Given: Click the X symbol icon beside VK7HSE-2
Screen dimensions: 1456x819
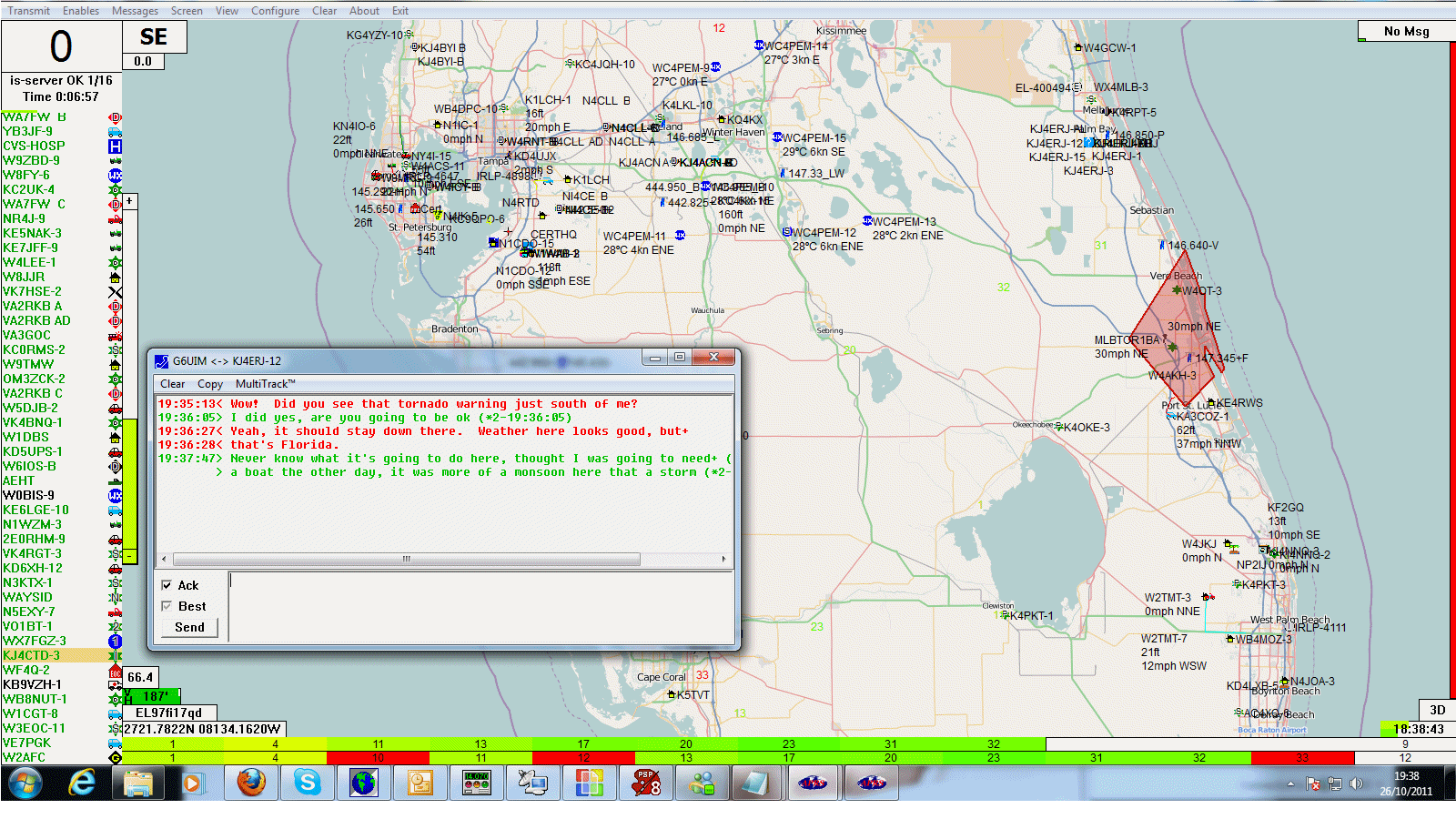Looking at the screenshot, I should pos(115,291).
